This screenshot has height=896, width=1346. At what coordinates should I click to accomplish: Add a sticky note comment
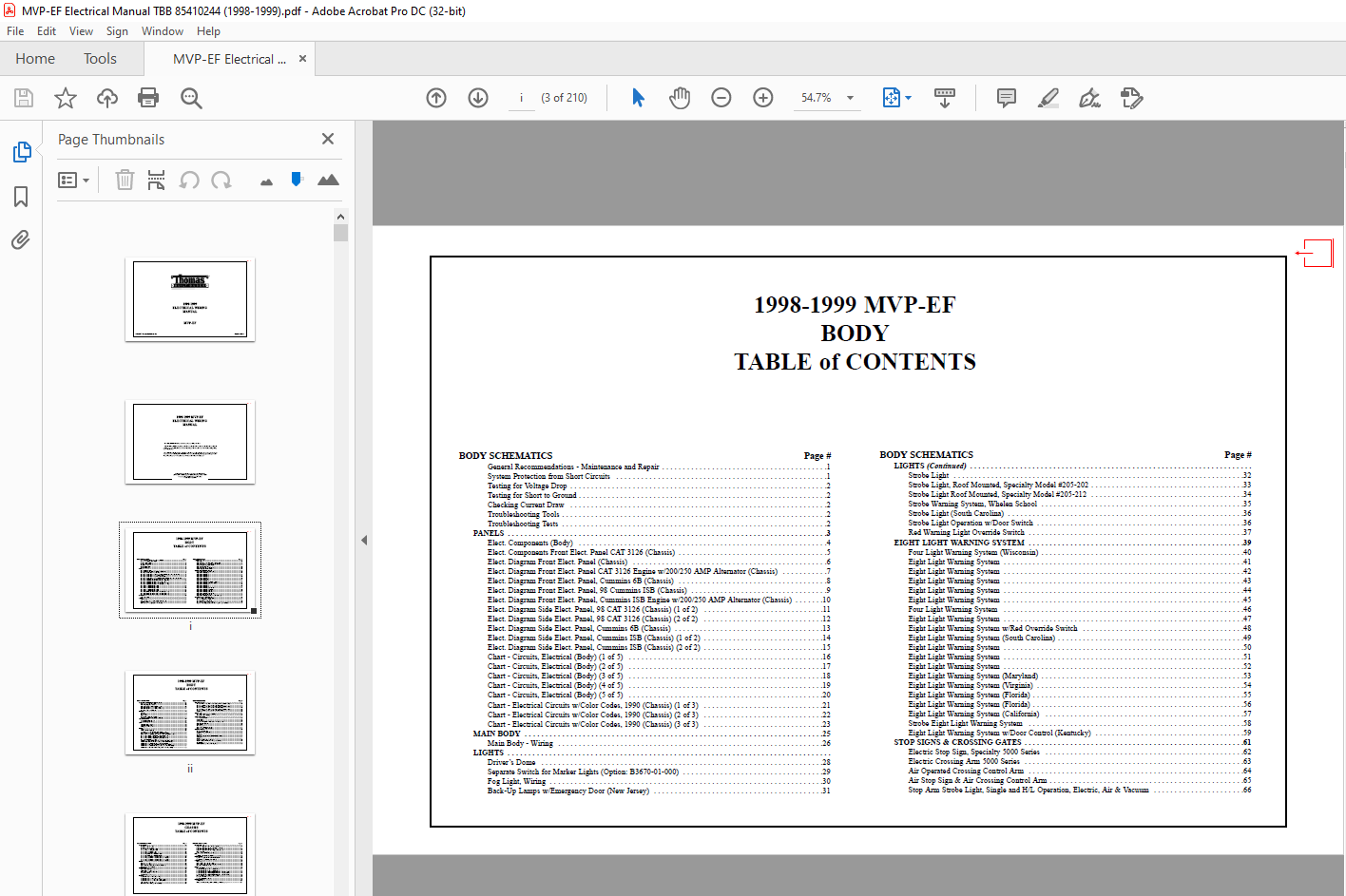point(1007,98)
